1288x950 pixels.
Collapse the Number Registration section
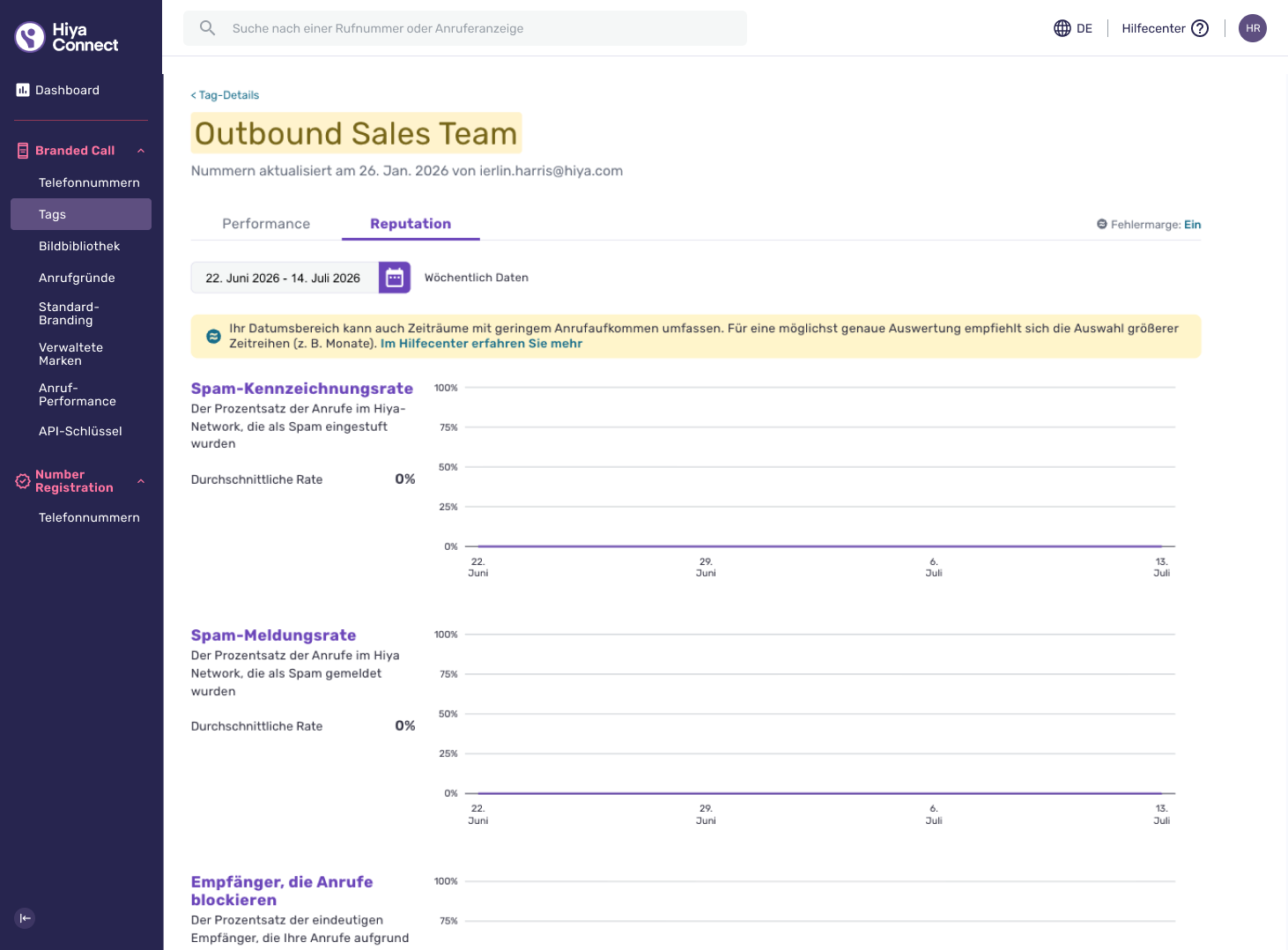coord(141,481)
